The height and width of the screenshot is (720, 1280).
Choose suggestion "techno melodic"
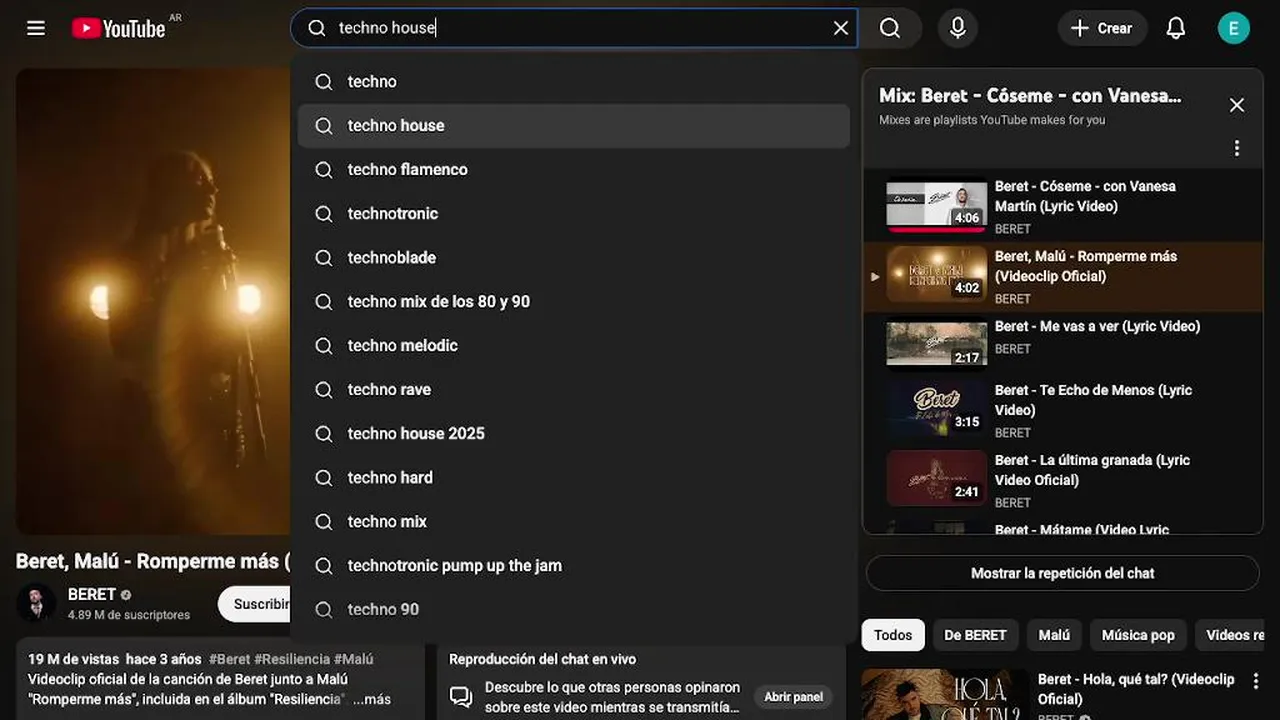pyautogui.click(x=574, y=345)
